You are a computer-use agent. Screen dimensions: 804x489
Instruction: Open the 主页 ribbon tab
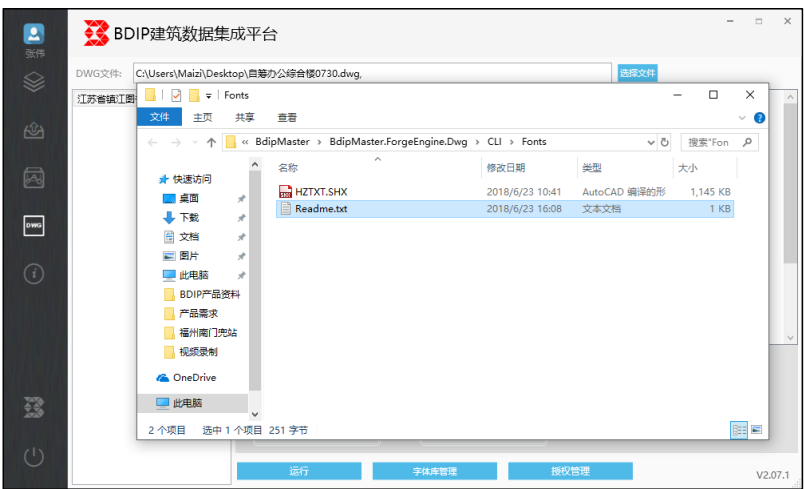point(203,117)
